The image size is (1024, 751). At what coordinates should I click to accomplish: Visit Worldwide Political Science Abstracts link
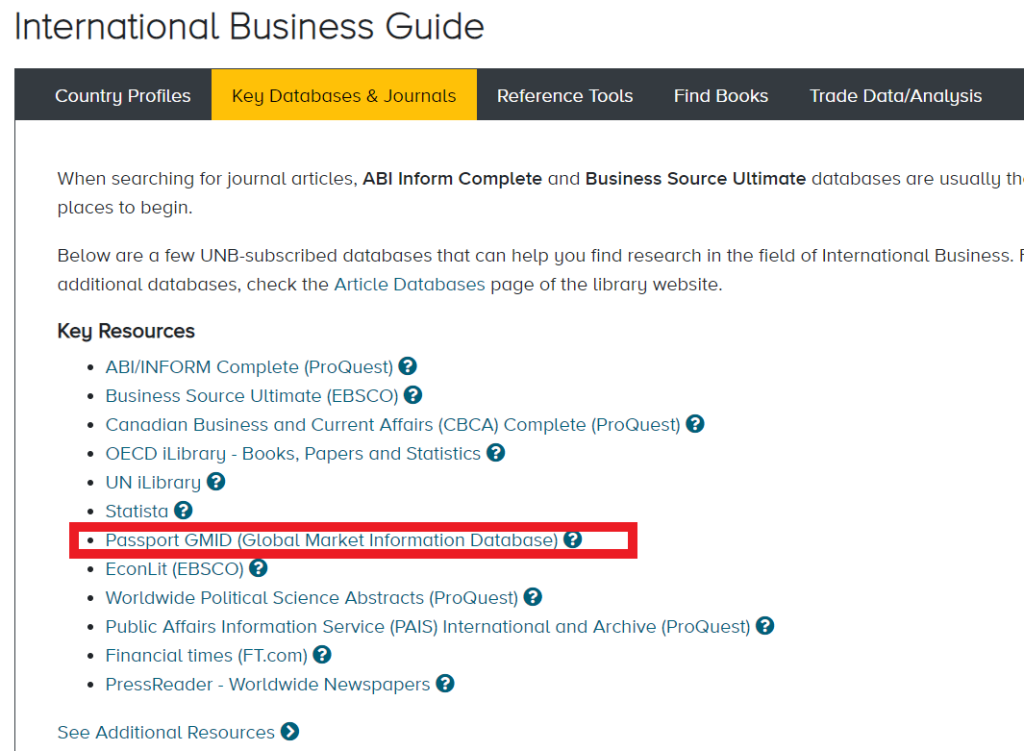[311, 598]
